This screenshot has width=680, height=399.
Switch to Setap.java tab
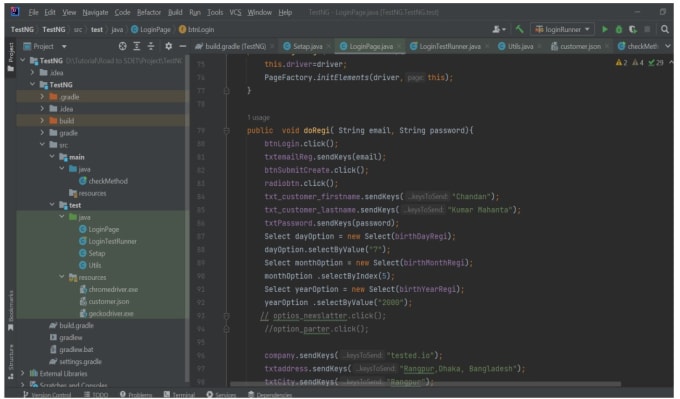pyautogui.click(x=307, y=46)
